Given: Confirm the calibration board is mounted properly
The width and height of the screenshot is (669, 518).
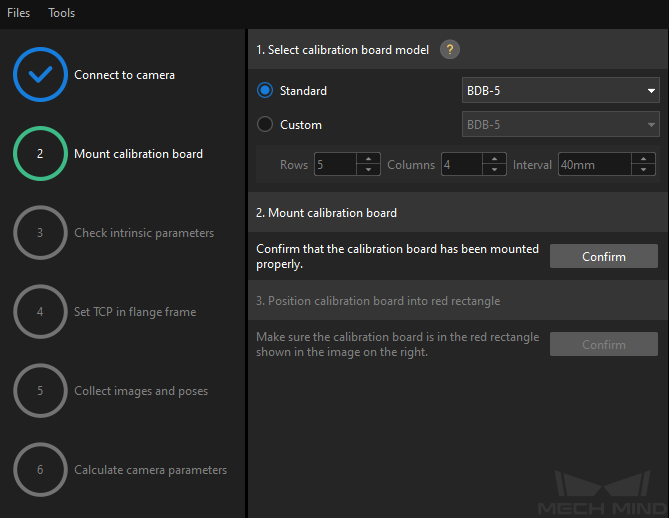Looking at the screenshot, I should [604, 256].
